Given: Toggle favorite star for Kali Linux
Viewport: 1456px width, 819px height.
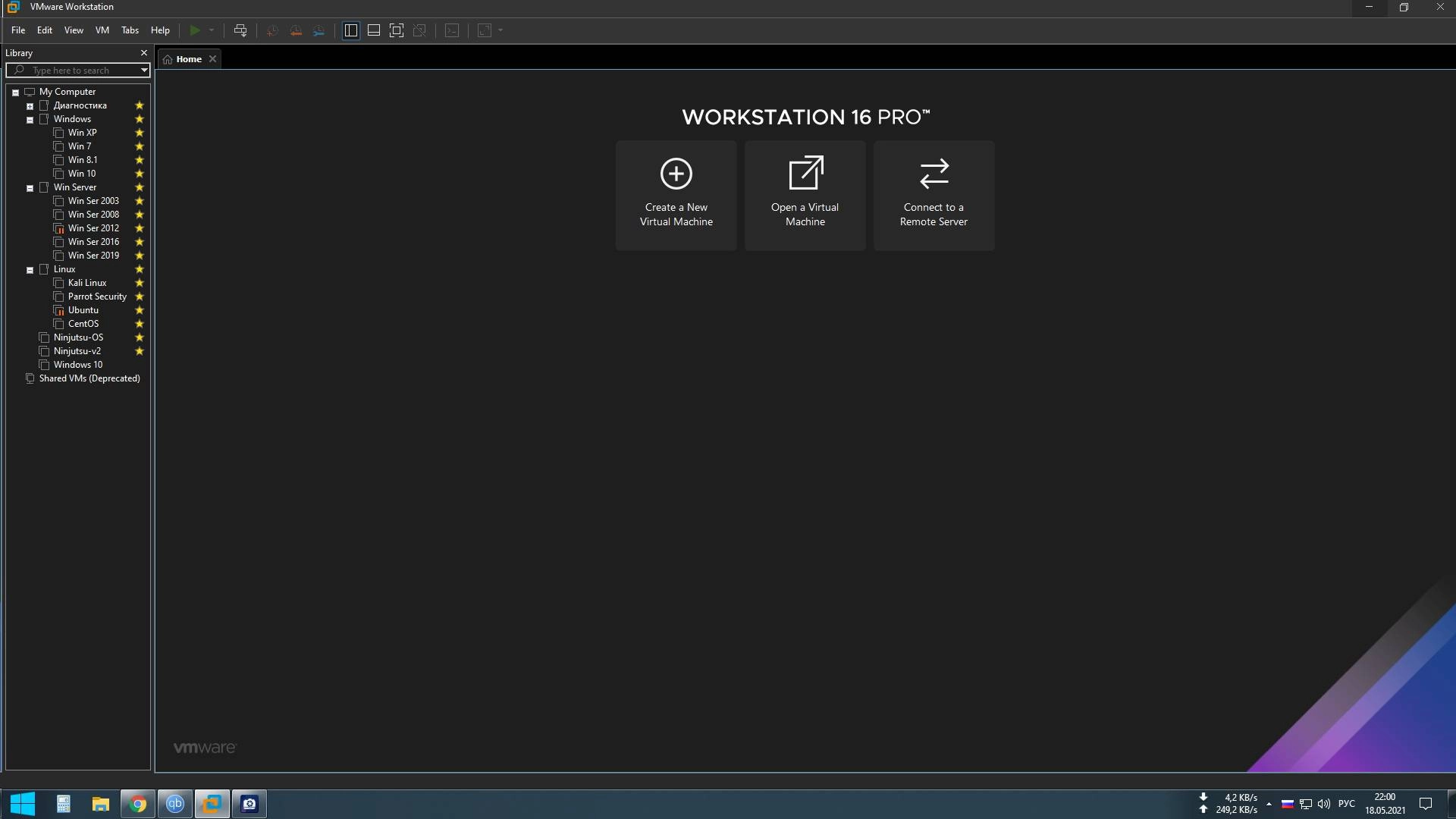Looking at the screenshot, I should (x=140, y=283).
